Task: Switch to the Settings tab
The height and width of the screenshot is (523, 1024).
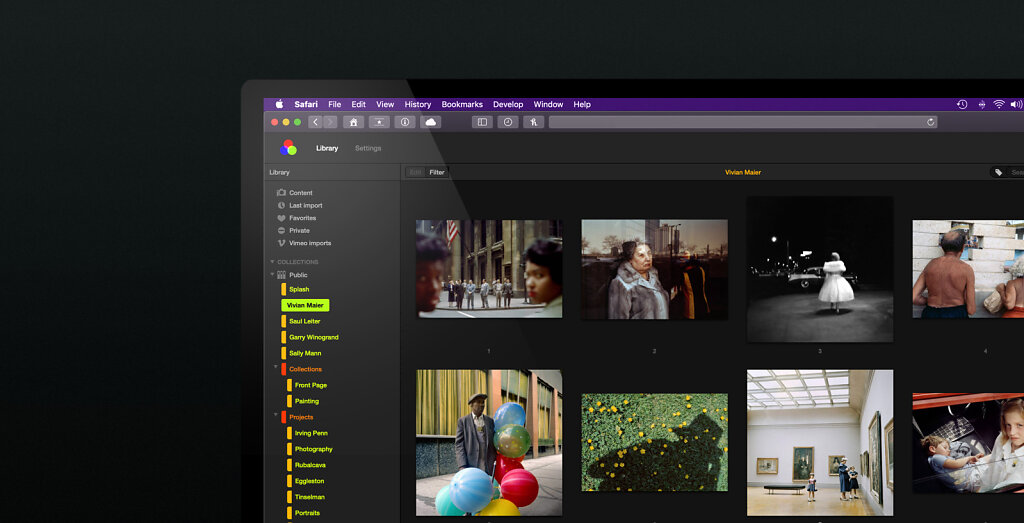Action: point(368,148)
